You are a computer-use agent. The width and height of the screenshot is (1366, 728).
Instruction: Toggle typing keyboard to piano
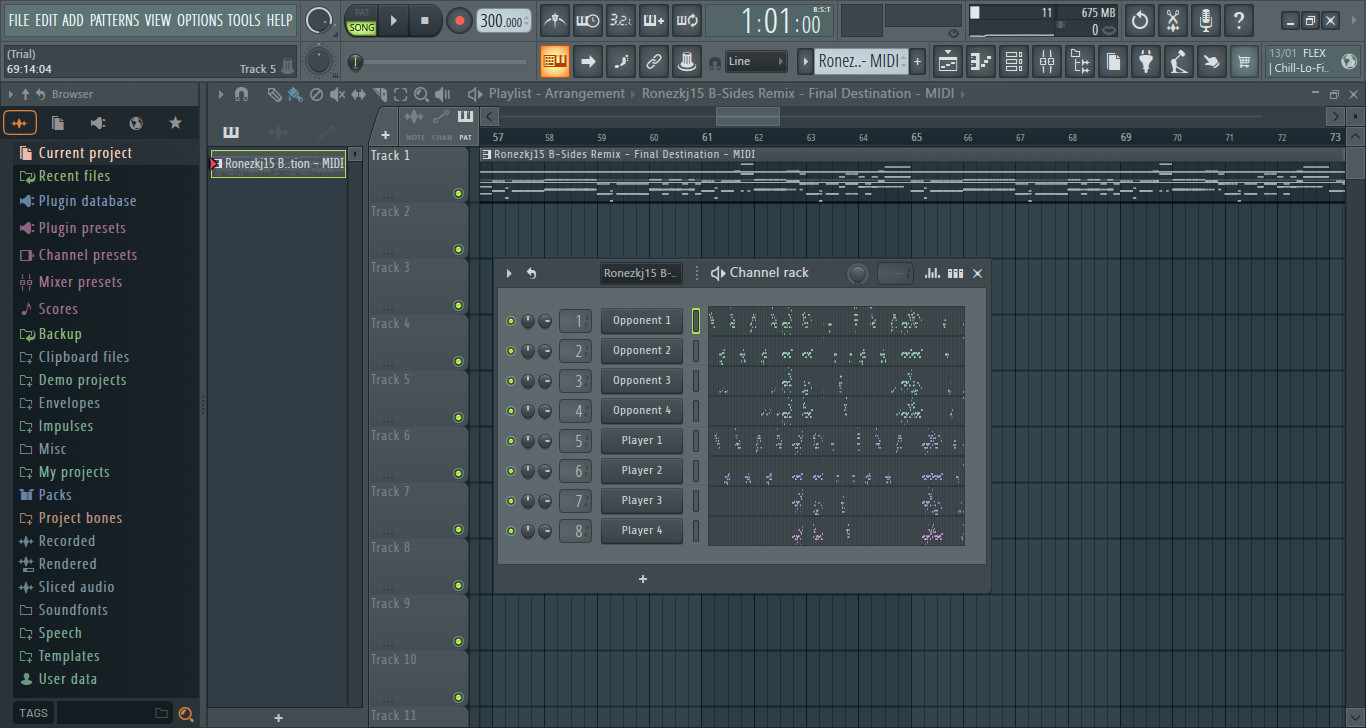(x=555, y=62)
